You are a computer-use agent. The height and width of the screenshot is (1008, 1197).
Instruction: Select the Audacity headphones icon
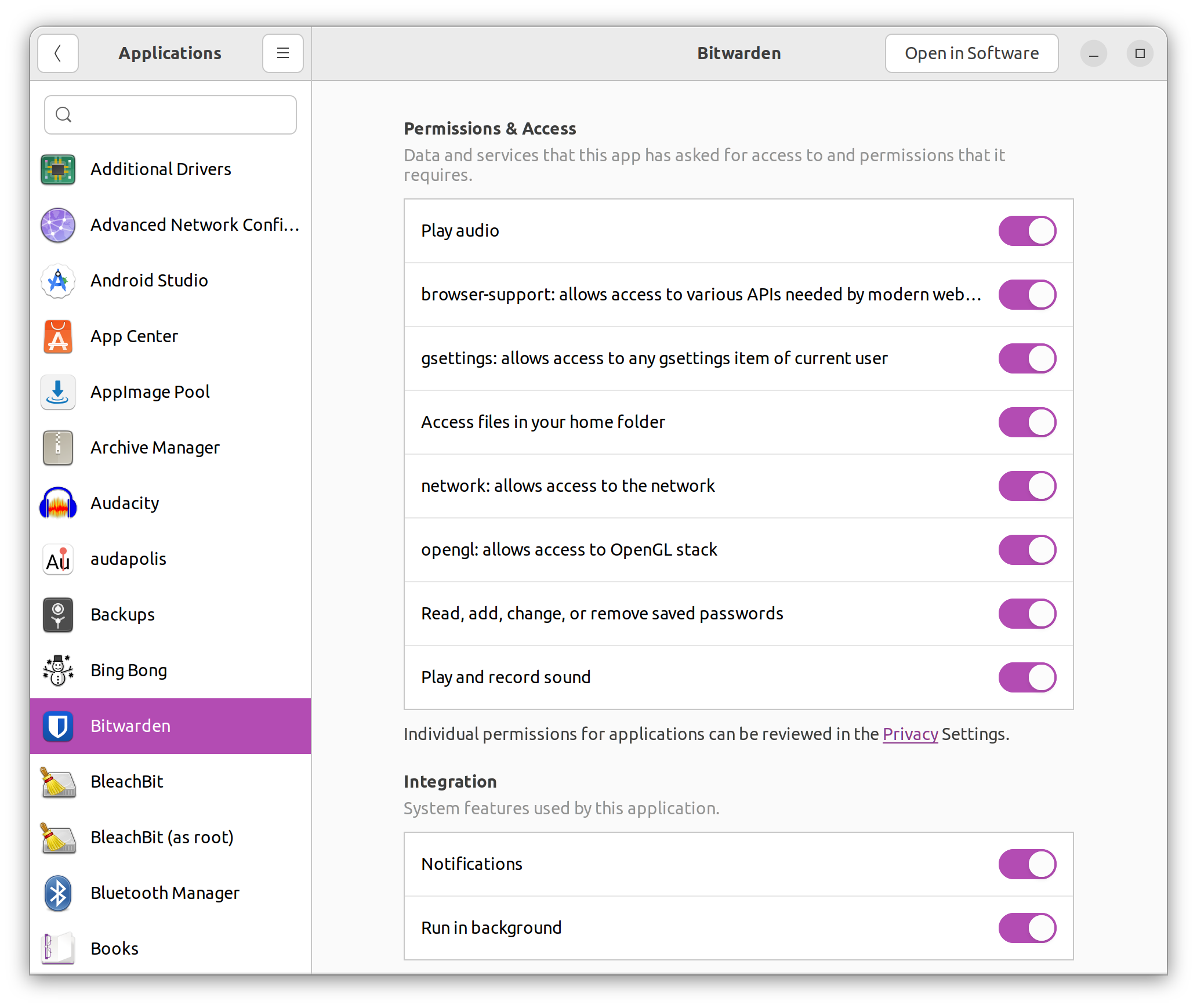[58, 503]
